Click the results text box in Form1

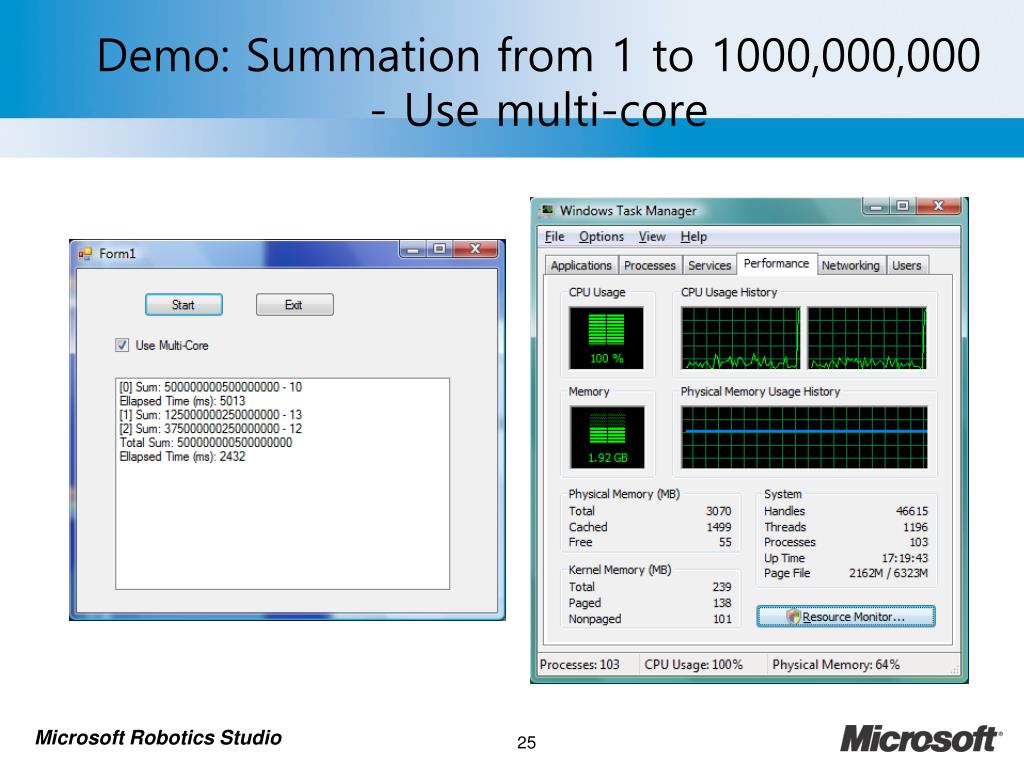coord(282,483)
